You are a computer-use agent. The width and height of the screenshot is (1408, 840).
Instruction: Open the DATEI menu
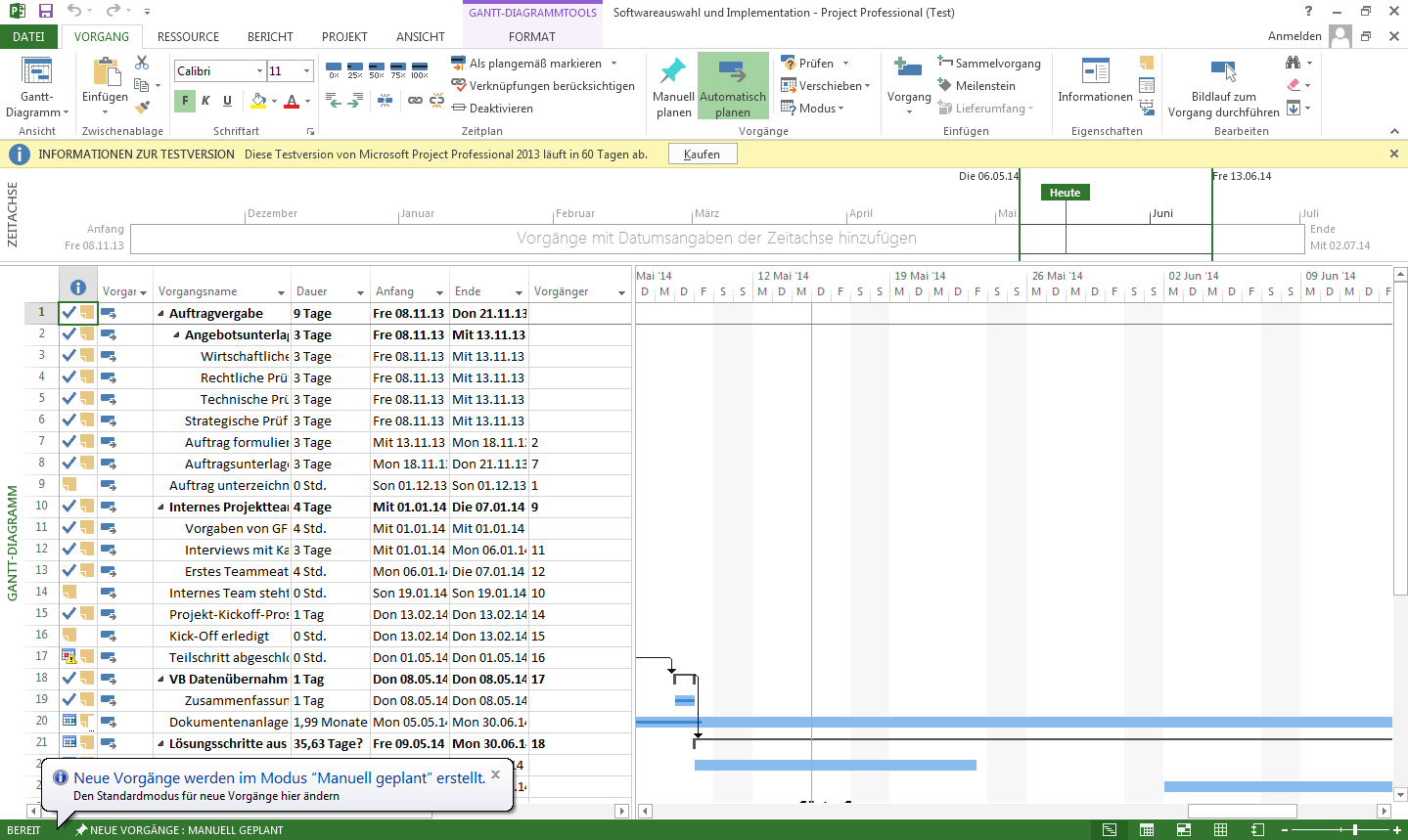click(x=28, y=35)
